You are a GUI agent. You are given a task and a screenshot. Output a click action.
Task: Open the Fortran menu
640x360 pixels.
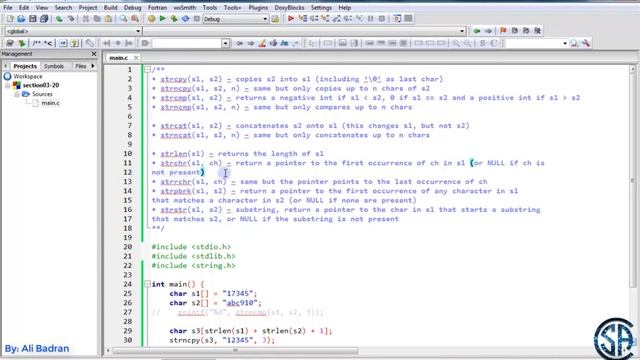[x=157, y=7]
